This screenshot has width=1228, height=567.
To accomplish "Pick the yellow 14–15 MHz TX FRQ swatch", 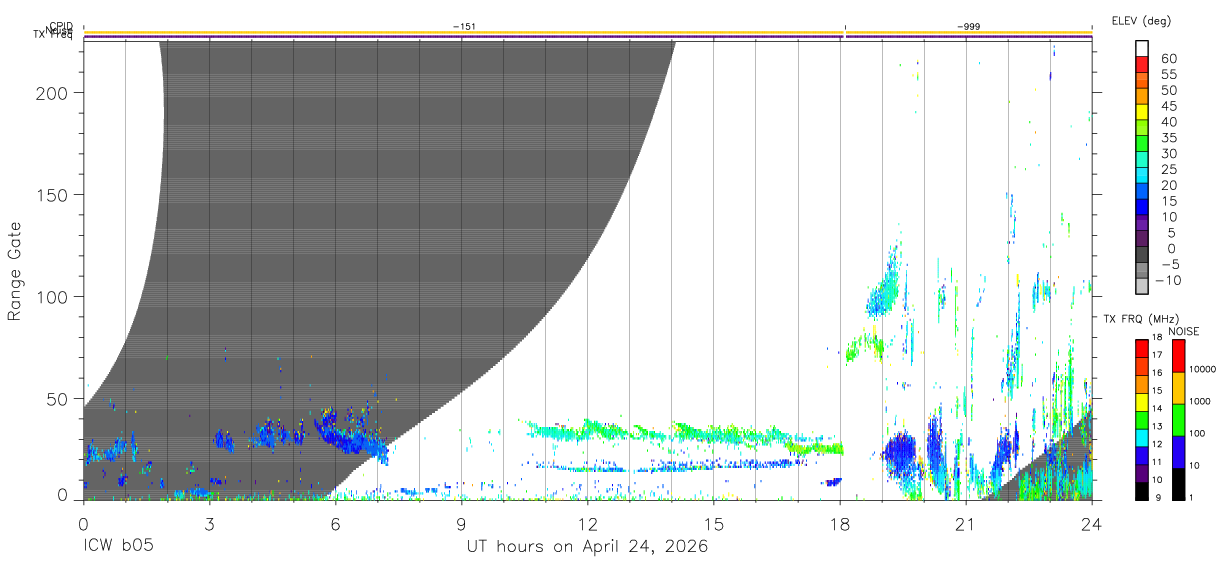I will (1141, 401).
